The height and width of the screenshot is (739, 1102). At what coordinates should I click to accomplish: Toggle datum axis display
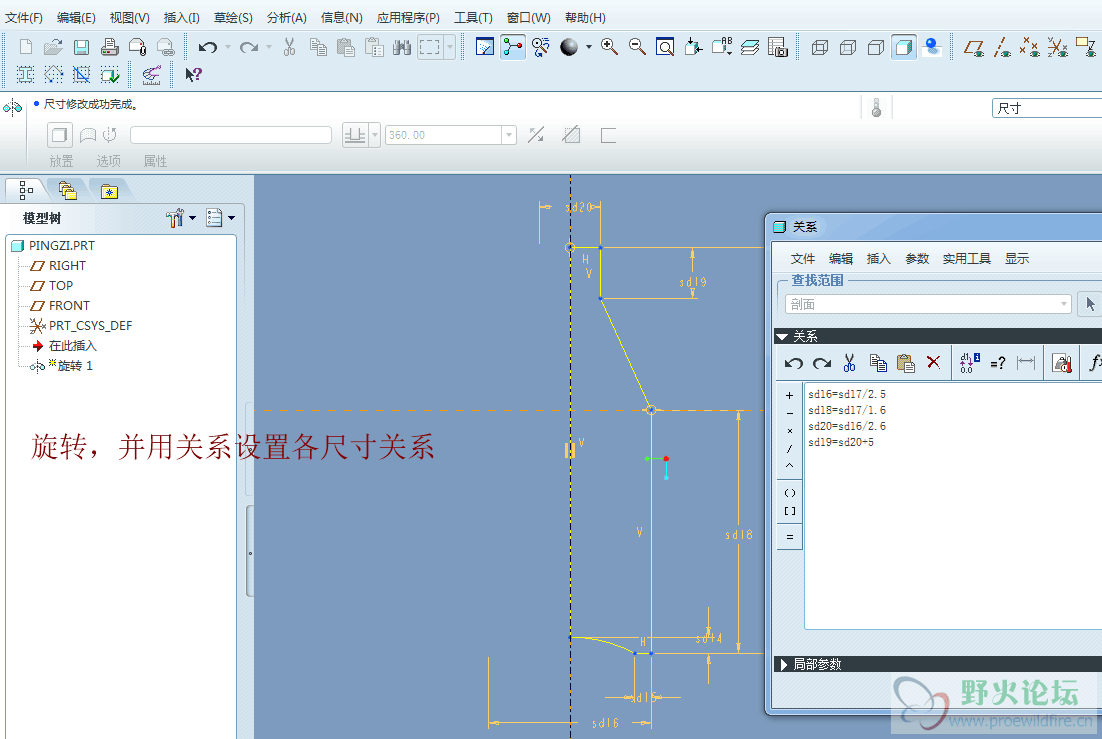1002,47
